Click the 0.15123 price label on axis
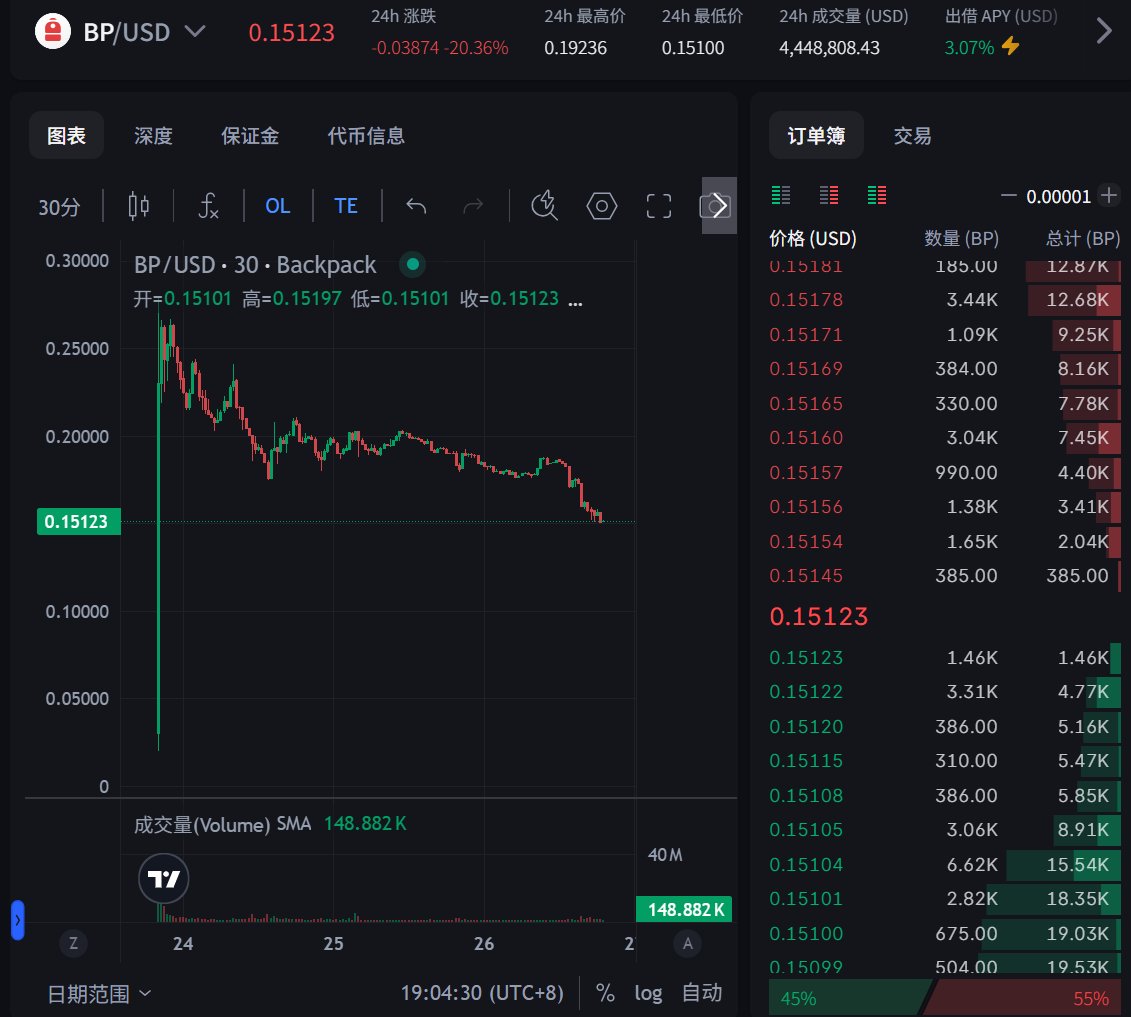1131x1017 pixels. 78,521
